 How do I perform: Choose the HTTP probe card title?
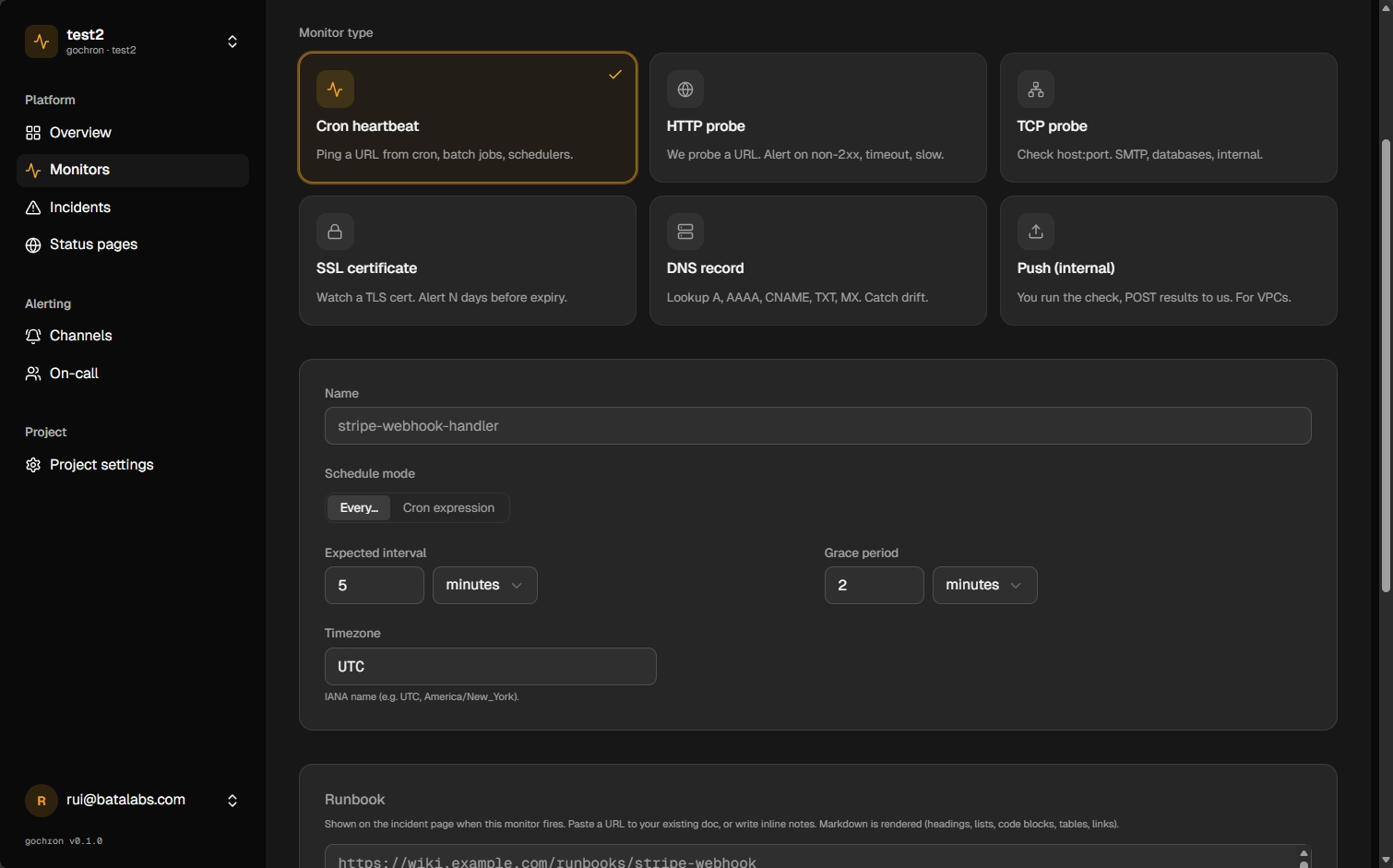(706, 126)
